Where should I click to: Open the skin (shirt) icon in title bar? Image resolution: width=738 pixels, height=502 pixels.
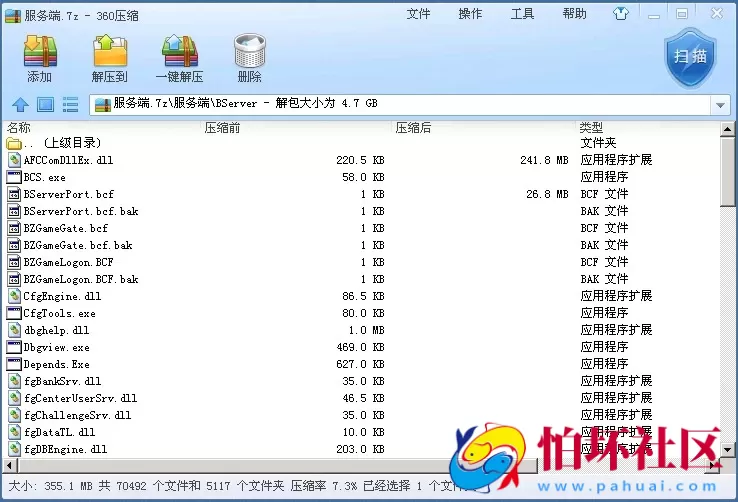coord(620,14)
